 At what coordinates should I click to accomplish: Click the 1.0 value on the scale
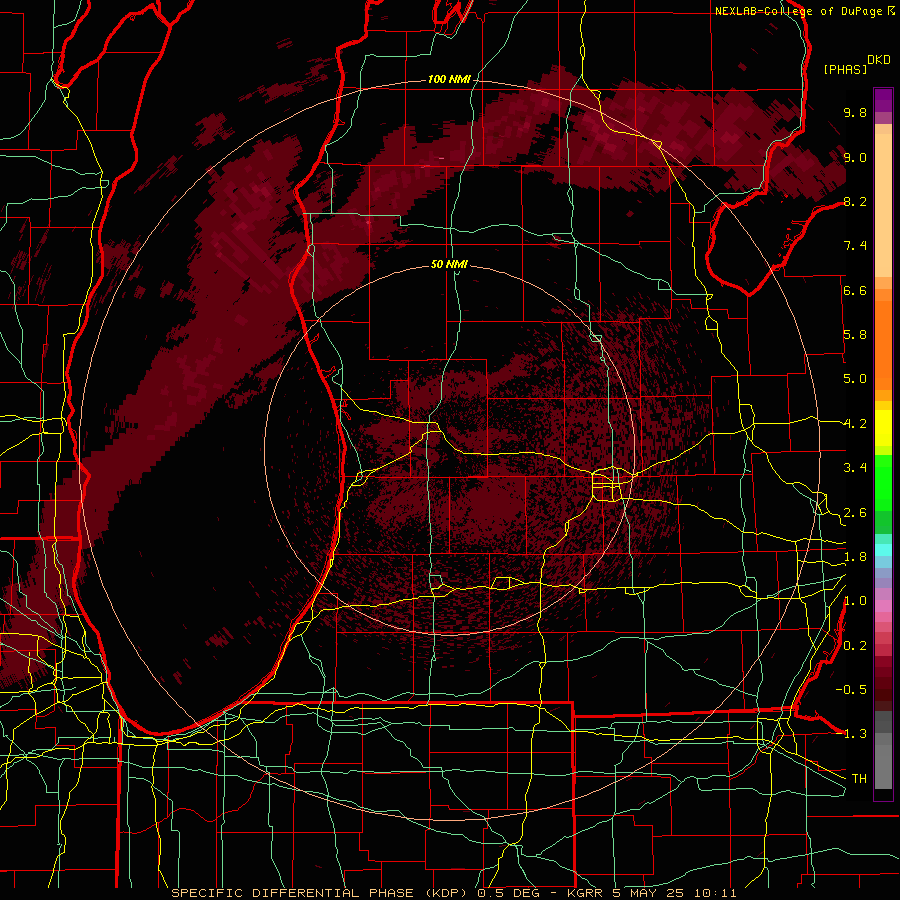pyautogui.click(x=855, y=601)
